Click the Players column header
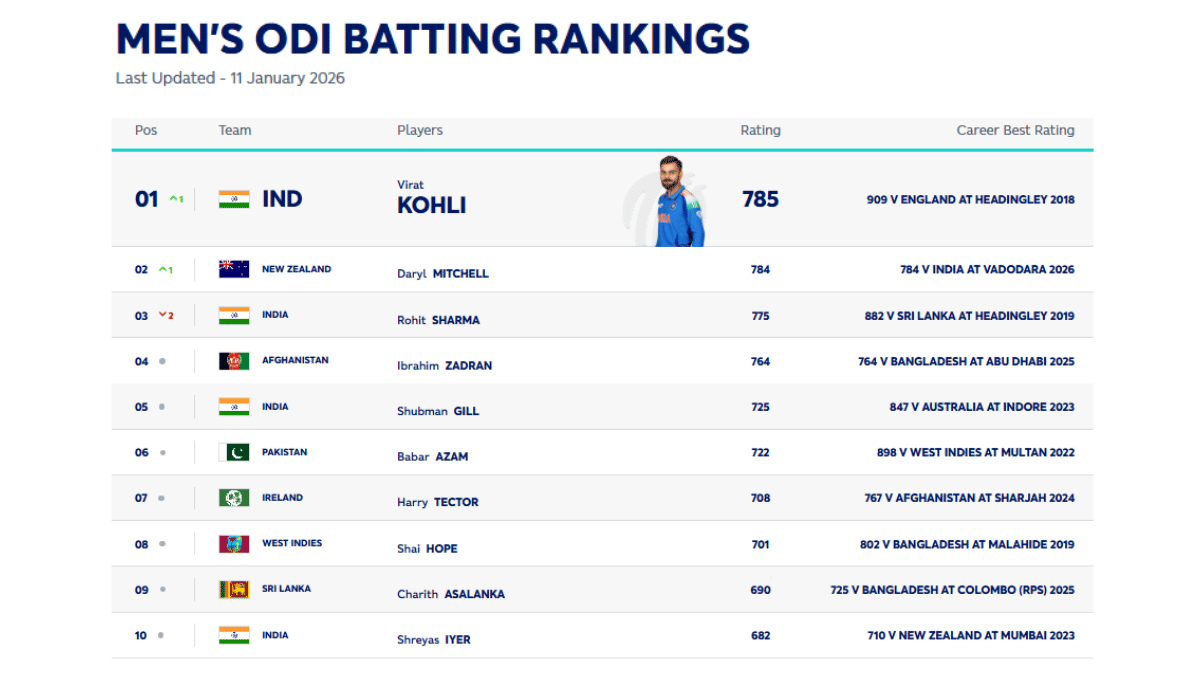This screenshot has width=1200, height=675. tap(420, 130)
